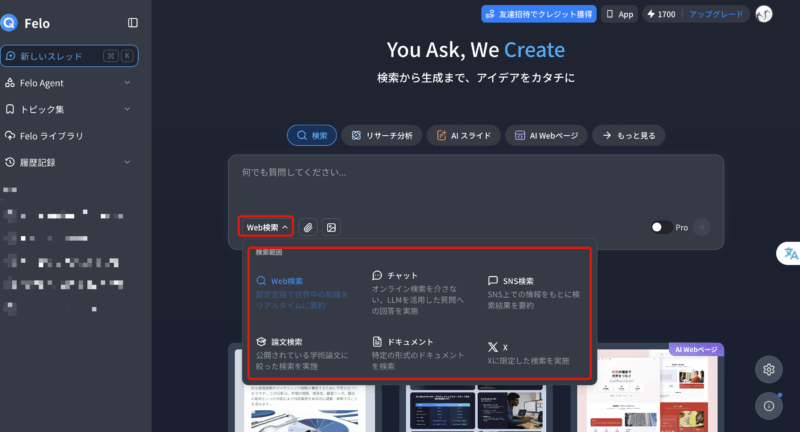This screenshot has width=800, height=432.
Task: Attach a file with paperclip icon
Action: pos(308,227)
